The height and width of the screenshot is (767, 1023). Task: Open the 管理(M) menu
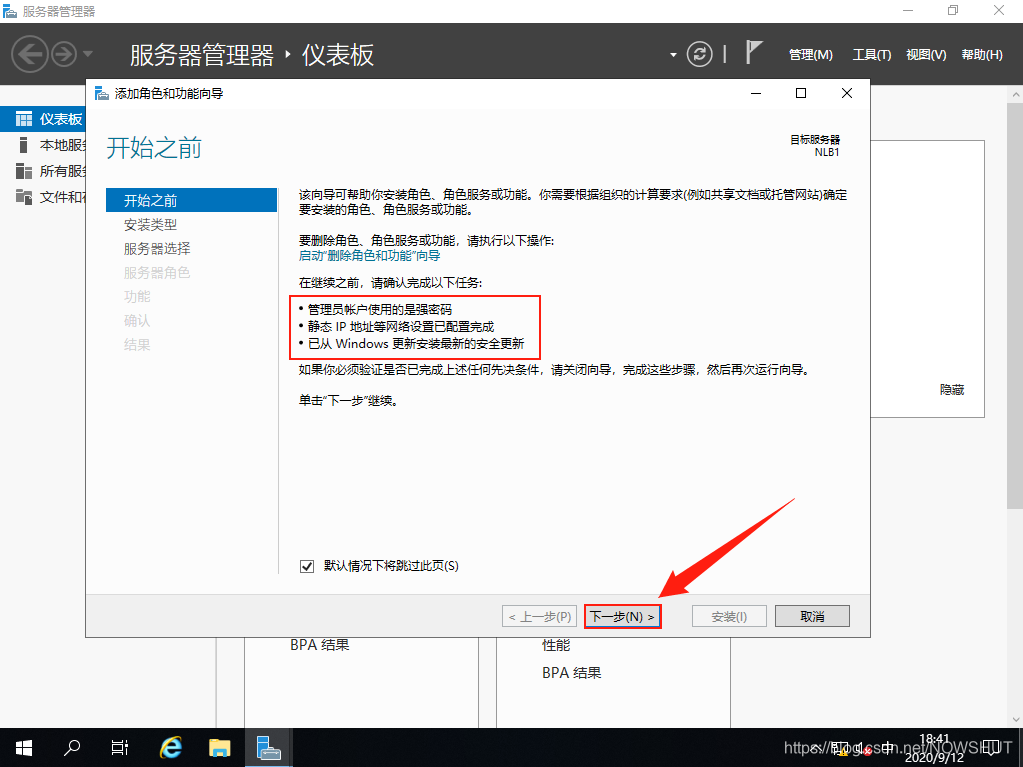point(810,55)
